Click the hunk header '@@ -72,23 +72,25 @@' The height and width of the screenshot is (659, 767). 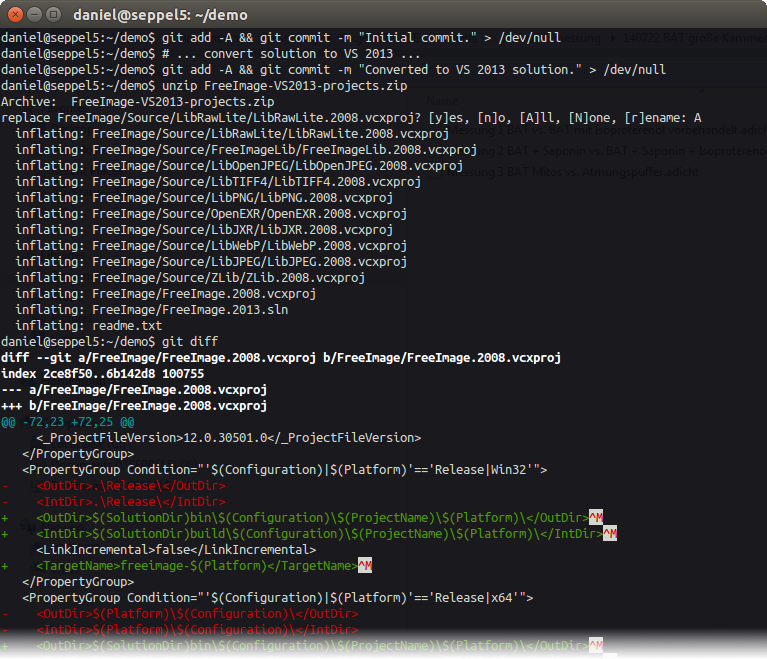pos(68,422)
